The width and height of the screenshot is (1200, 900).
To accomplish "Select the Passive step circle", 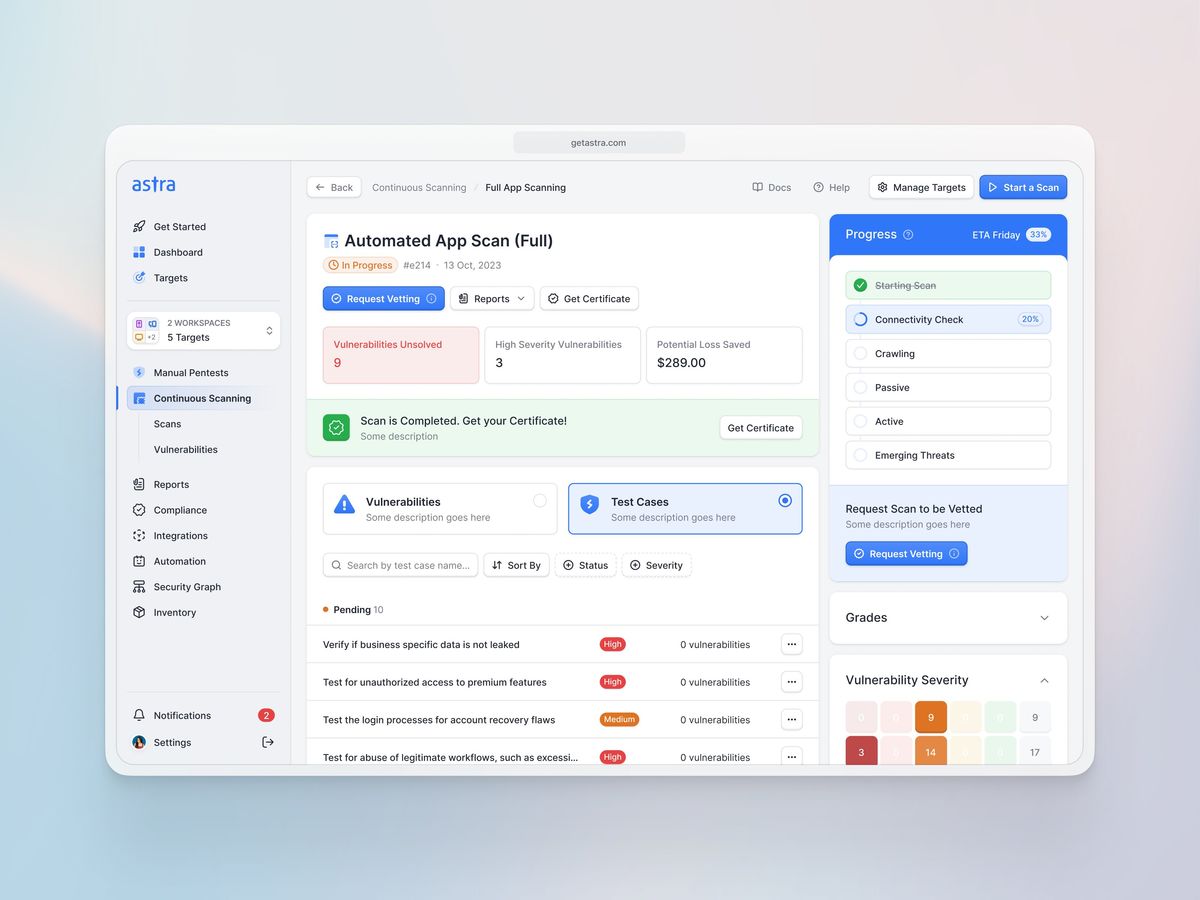I will [860, 387].
